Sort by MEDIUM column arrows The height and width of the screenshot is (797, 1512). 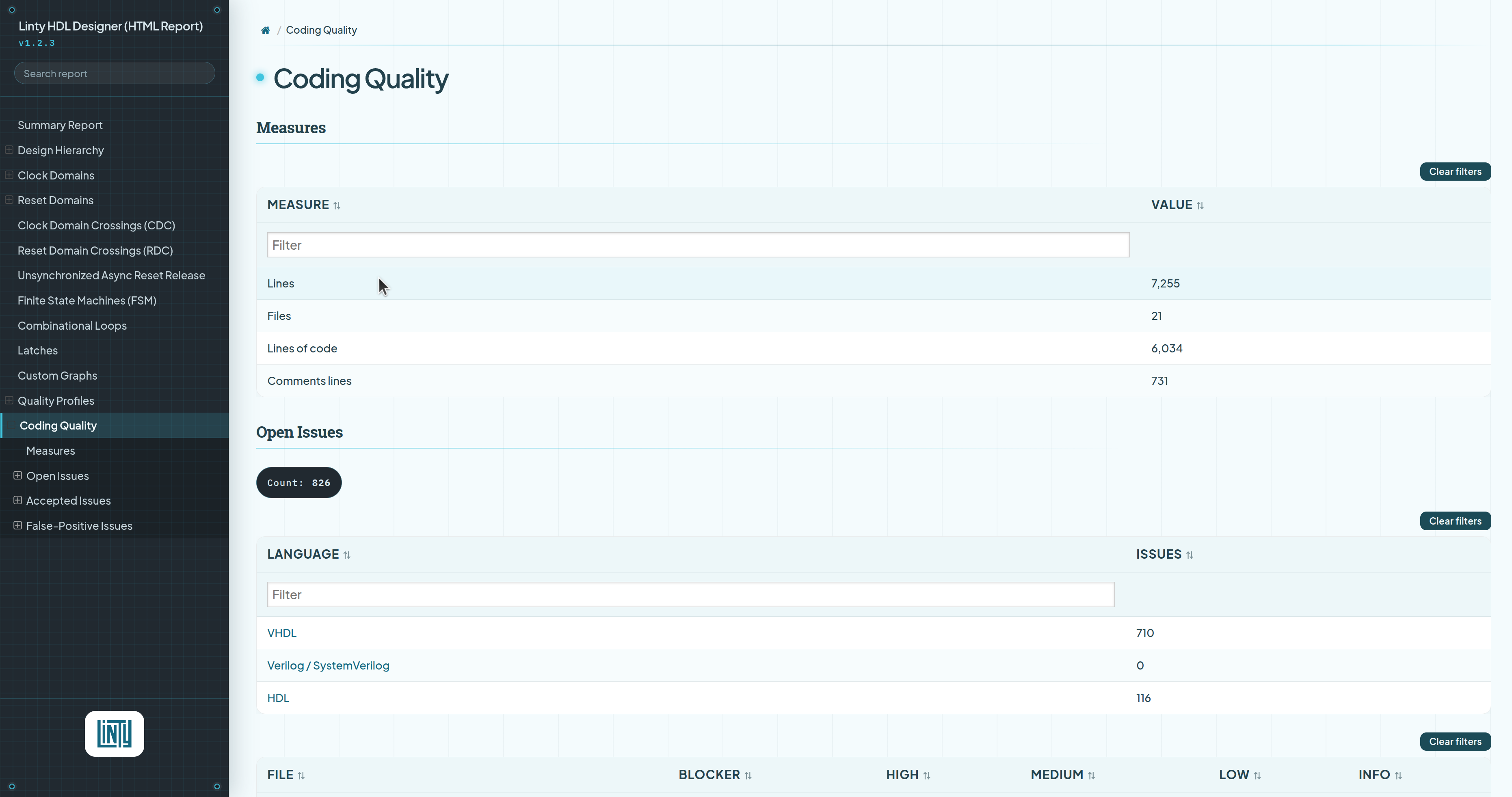1092,776
